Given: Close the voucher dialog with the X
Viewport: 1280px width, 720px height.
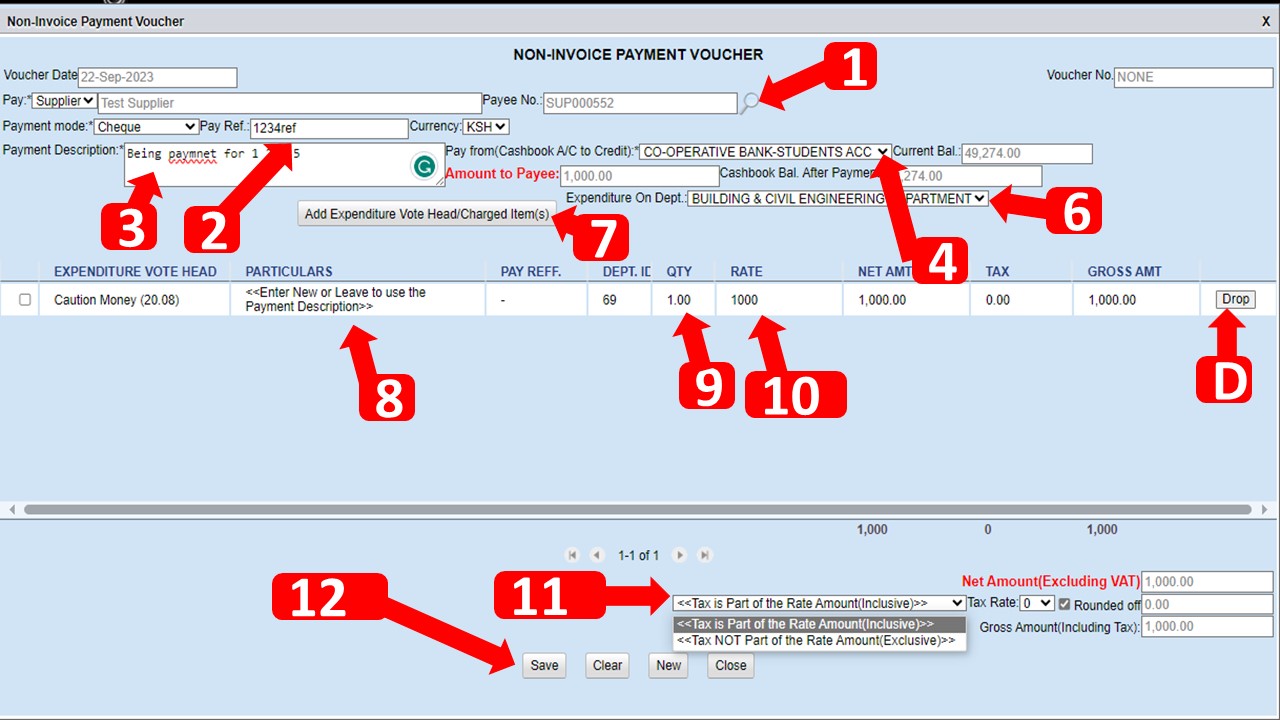Looking at the screenshot, I should [x=1266, y=21].
